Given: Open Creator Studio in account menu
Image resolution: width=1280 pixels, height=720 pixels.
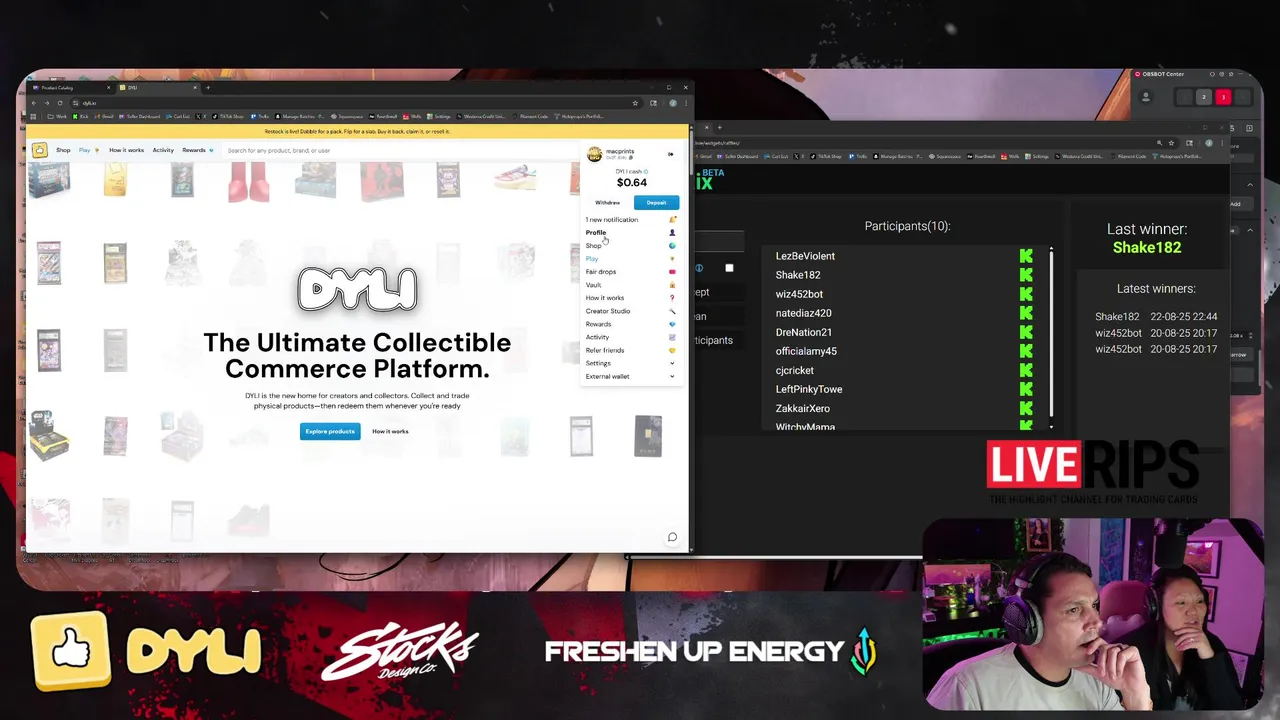Looking at the screenshot, I should [608, 311].
